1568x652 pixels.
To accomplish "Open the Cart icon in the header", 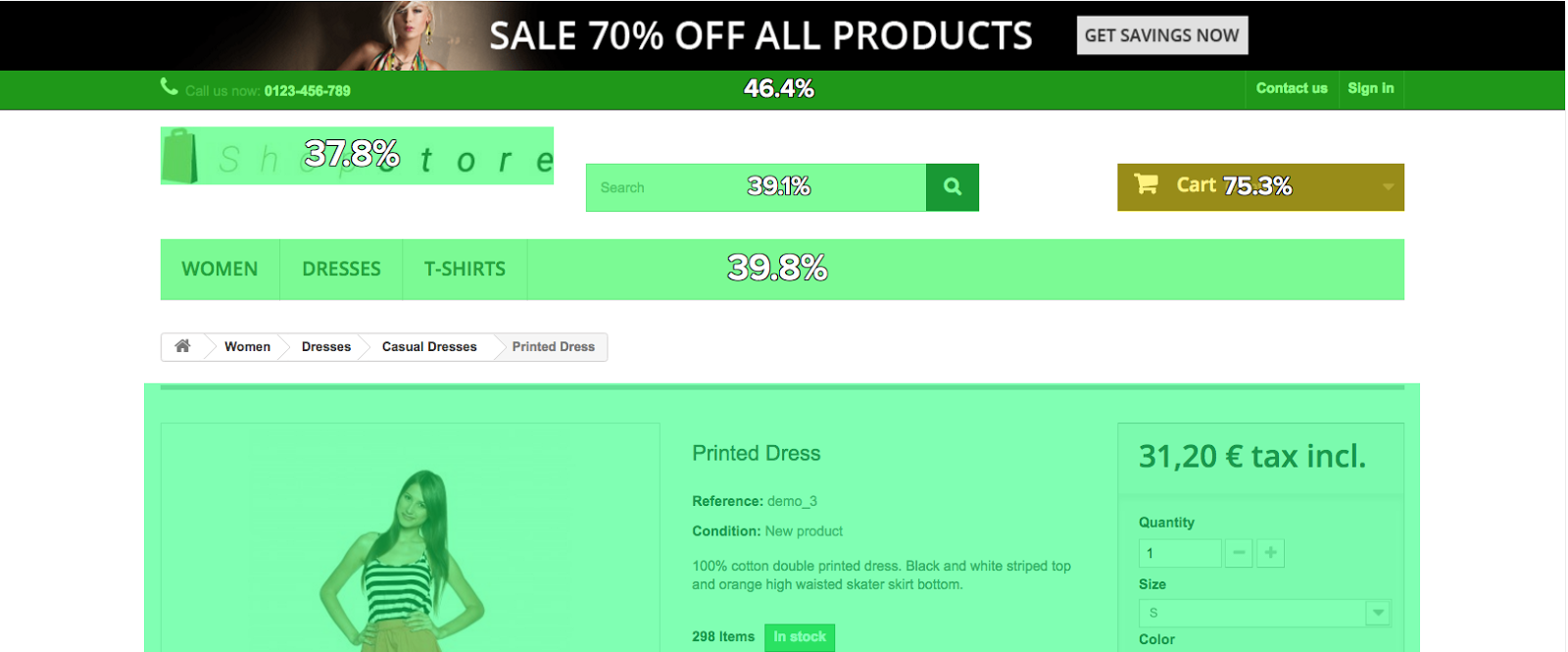I will click(1147, 184).
